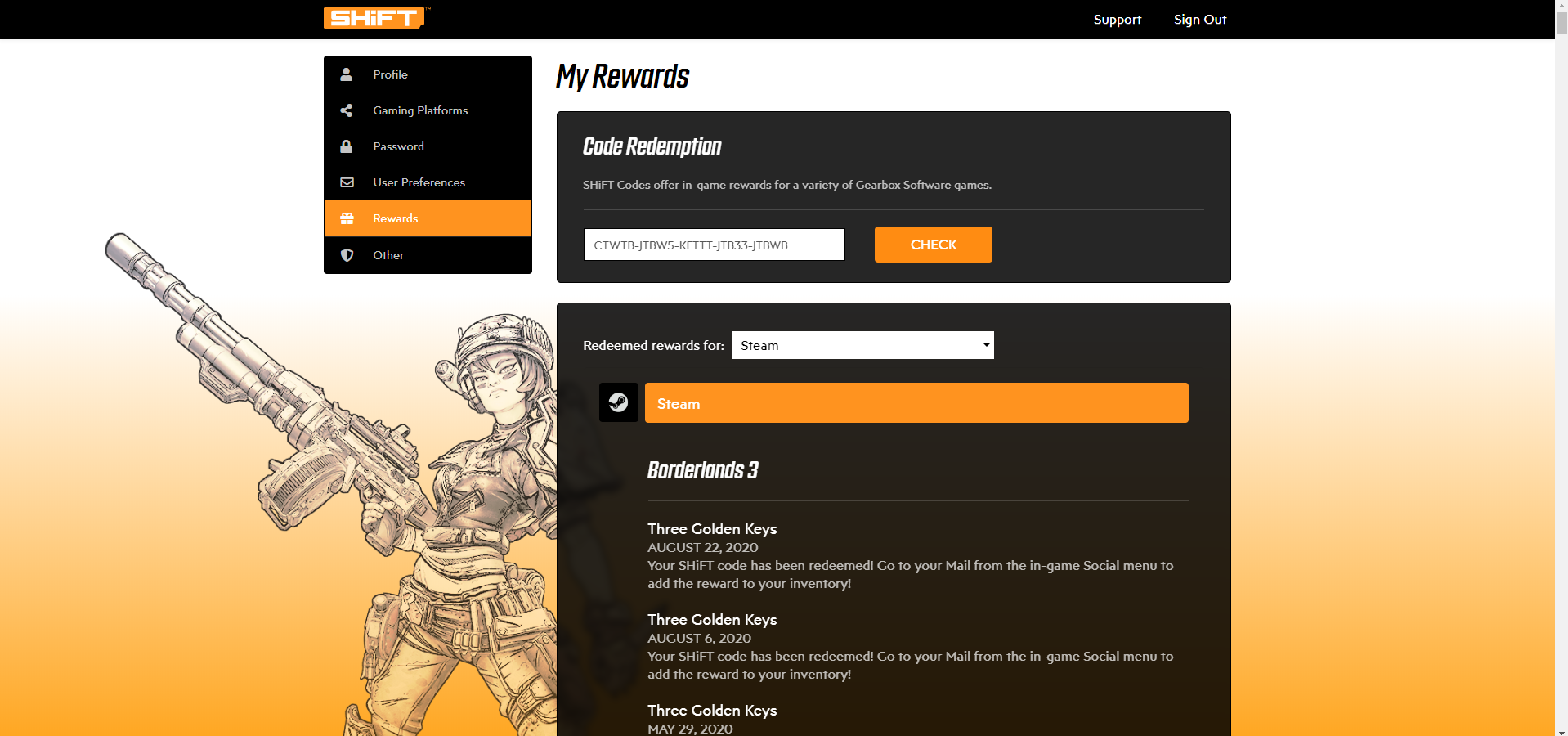Click the SHiFT Codes description text

click(x=787, y=185)
